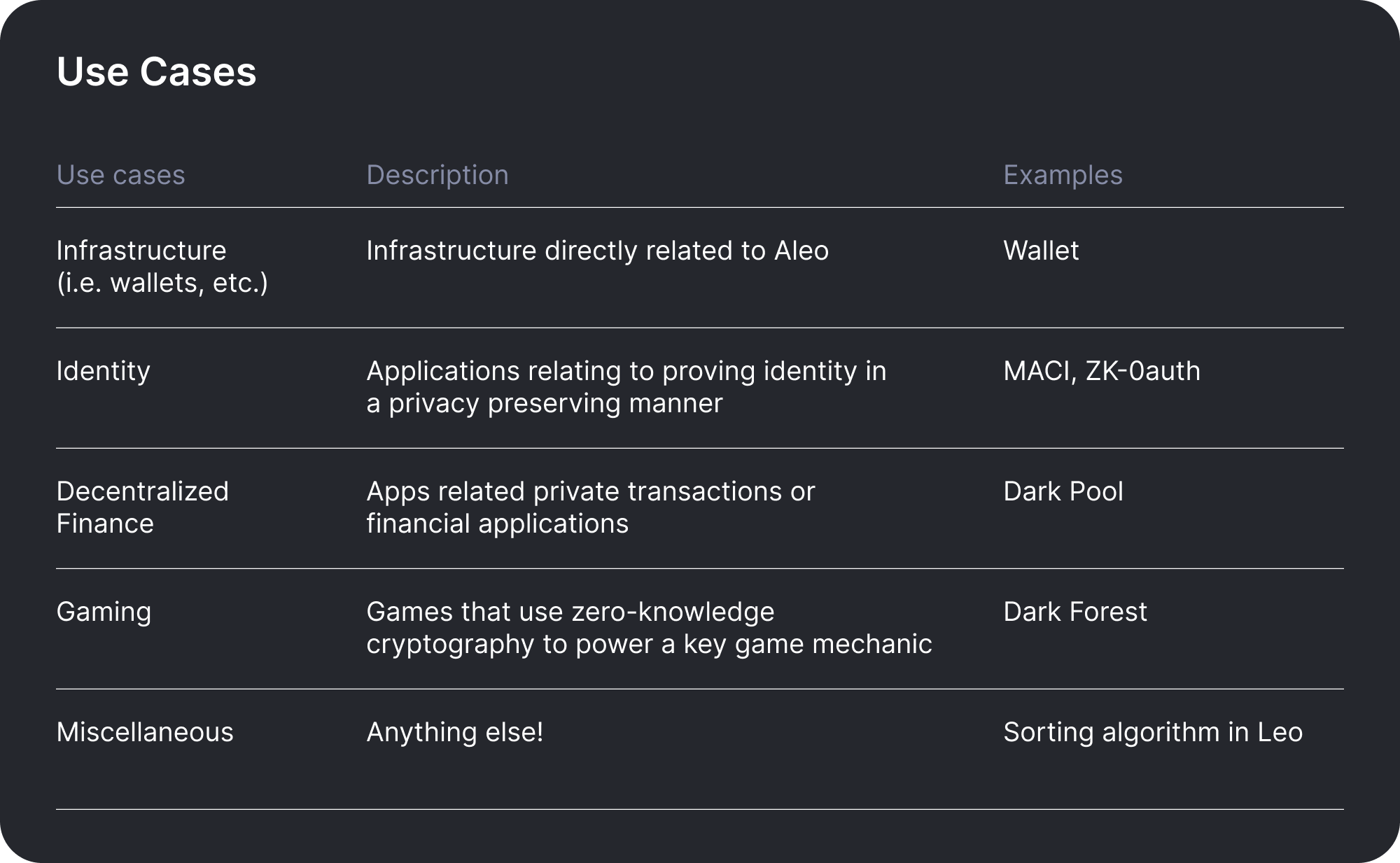Click the "Dark Pool" example text

tap(1063, 491)
